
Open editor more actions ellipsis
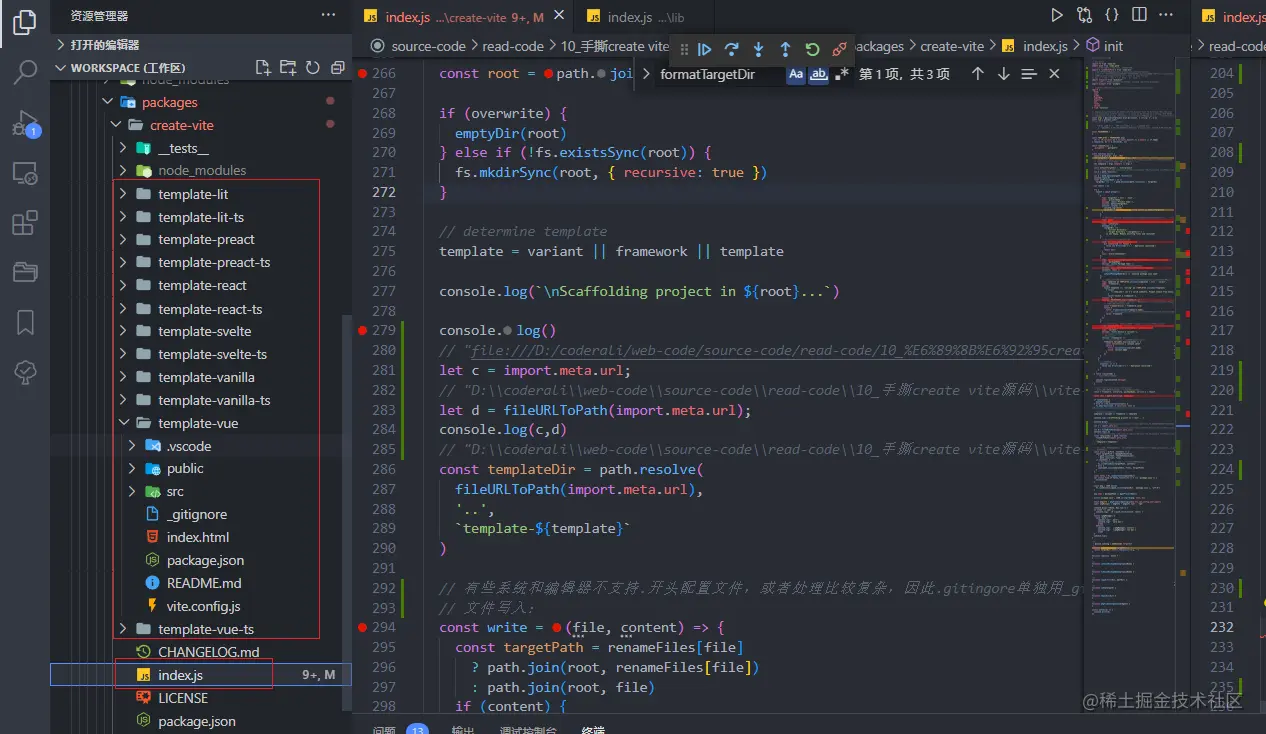1167,15
